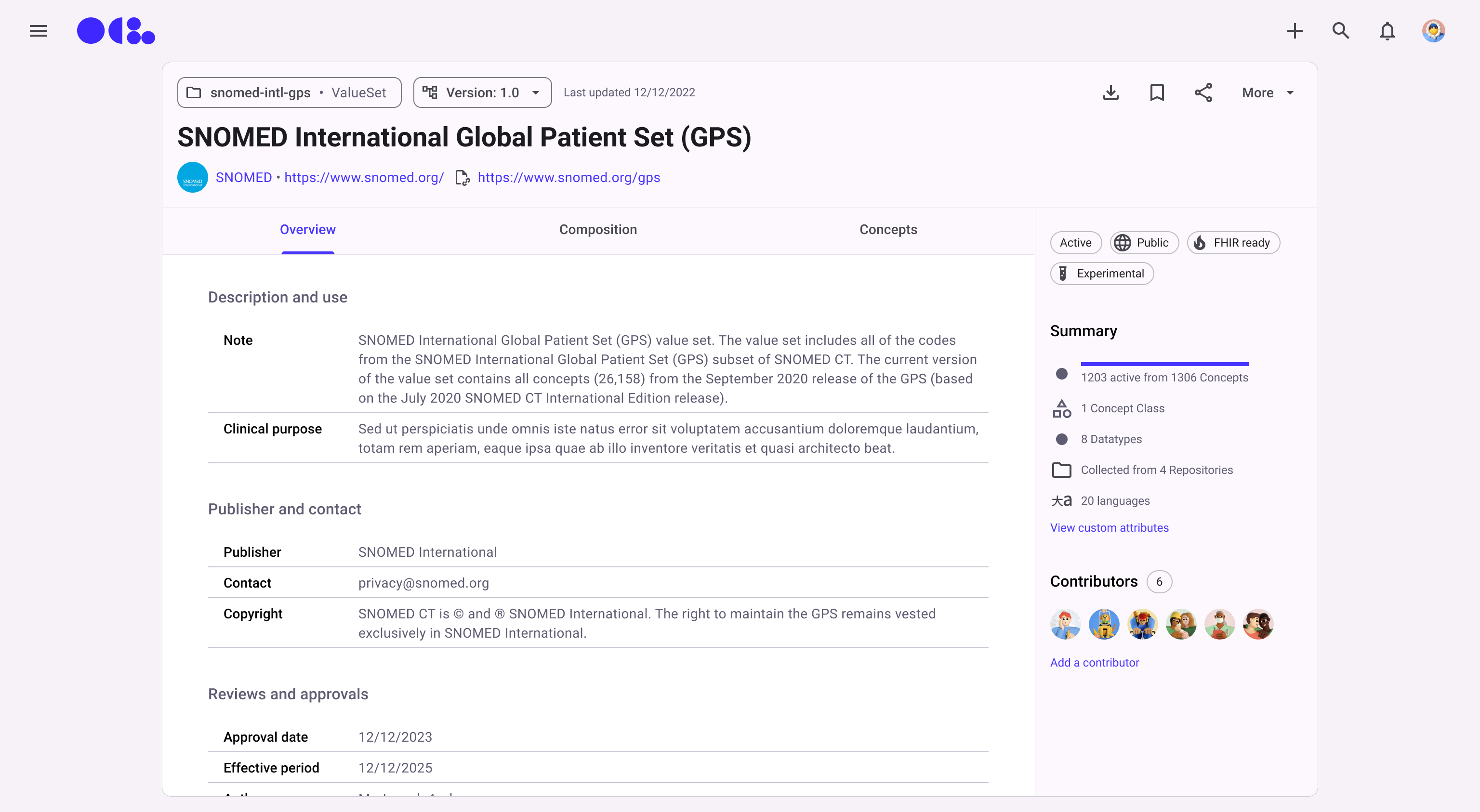This screenshot has height=812, width=1480.
Task: Download this value set
Action: tap(1110, 92)
